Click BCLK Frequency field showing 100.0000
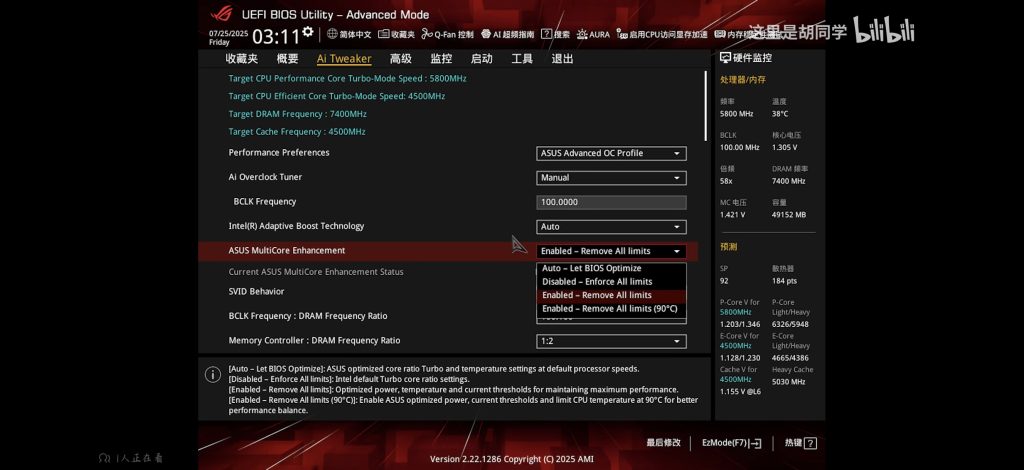This screenshot has width=1024, height=470. tap(611, 202)
